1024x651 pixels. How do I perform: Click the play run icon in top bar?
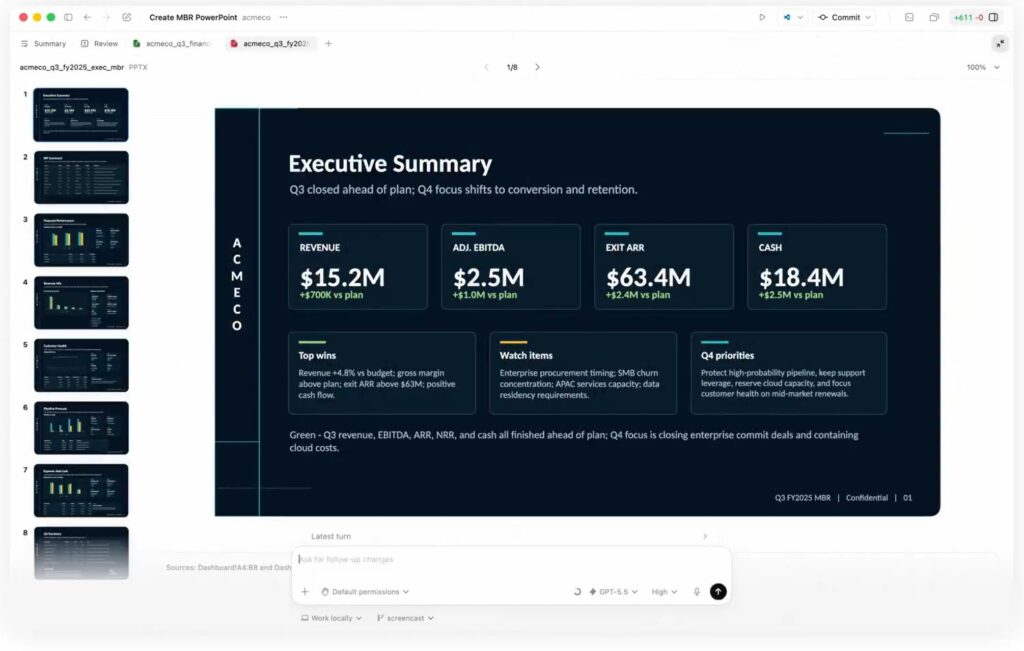(762, 17)
